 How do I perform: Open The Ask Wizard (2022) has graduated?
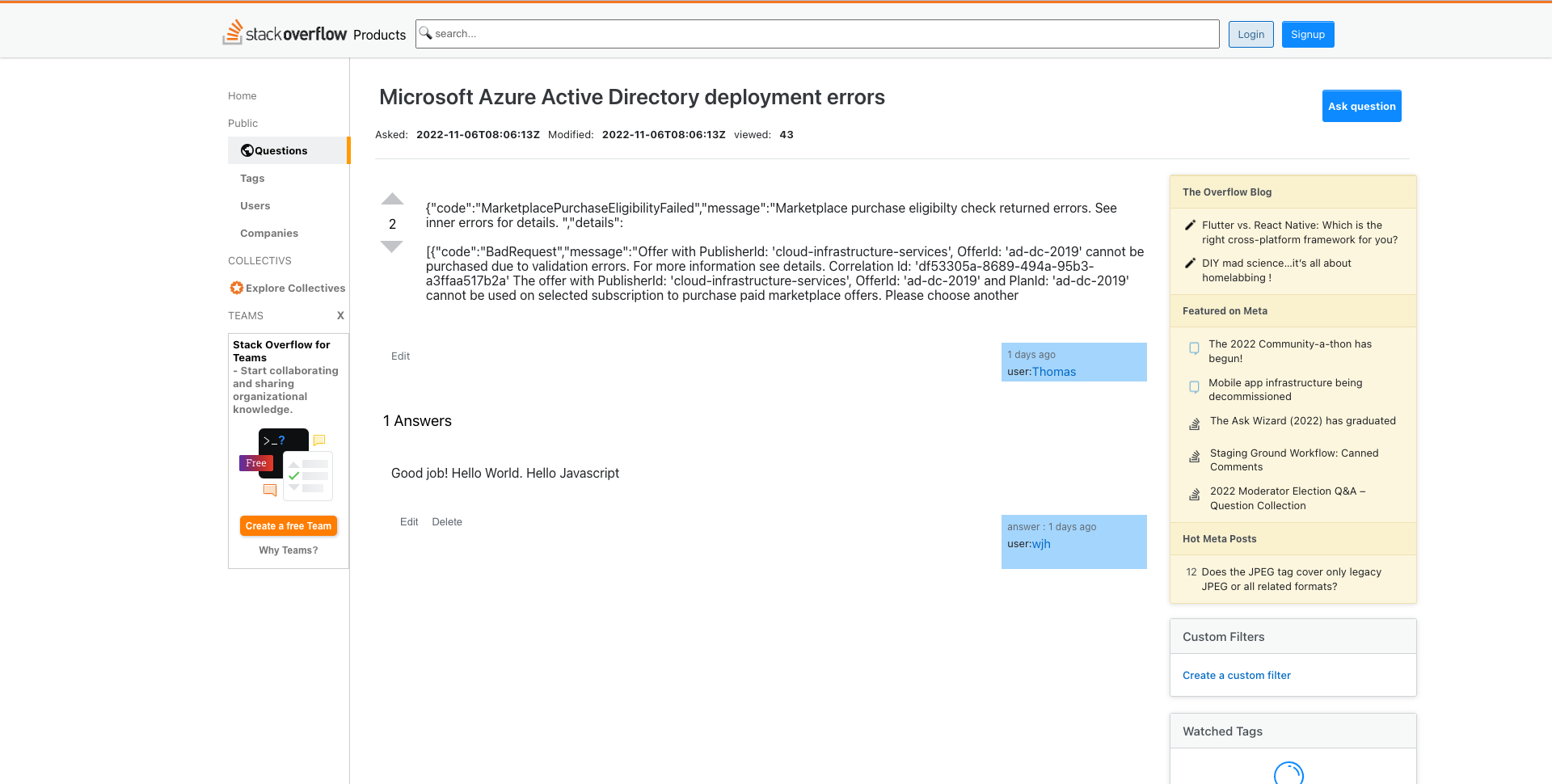coord(1302,421)
